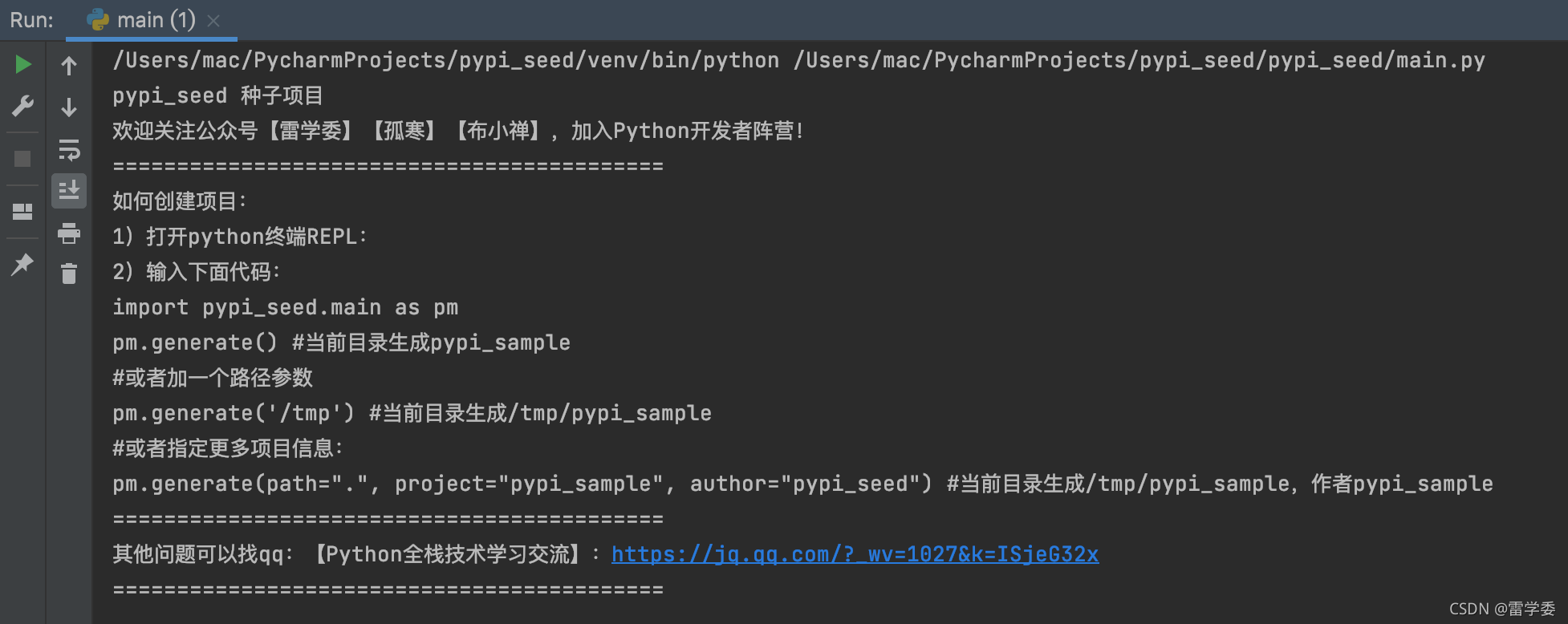Disable scroll to end in console
The height and width of the screenshot is (624, 1568).
click(x=69, y=191)
